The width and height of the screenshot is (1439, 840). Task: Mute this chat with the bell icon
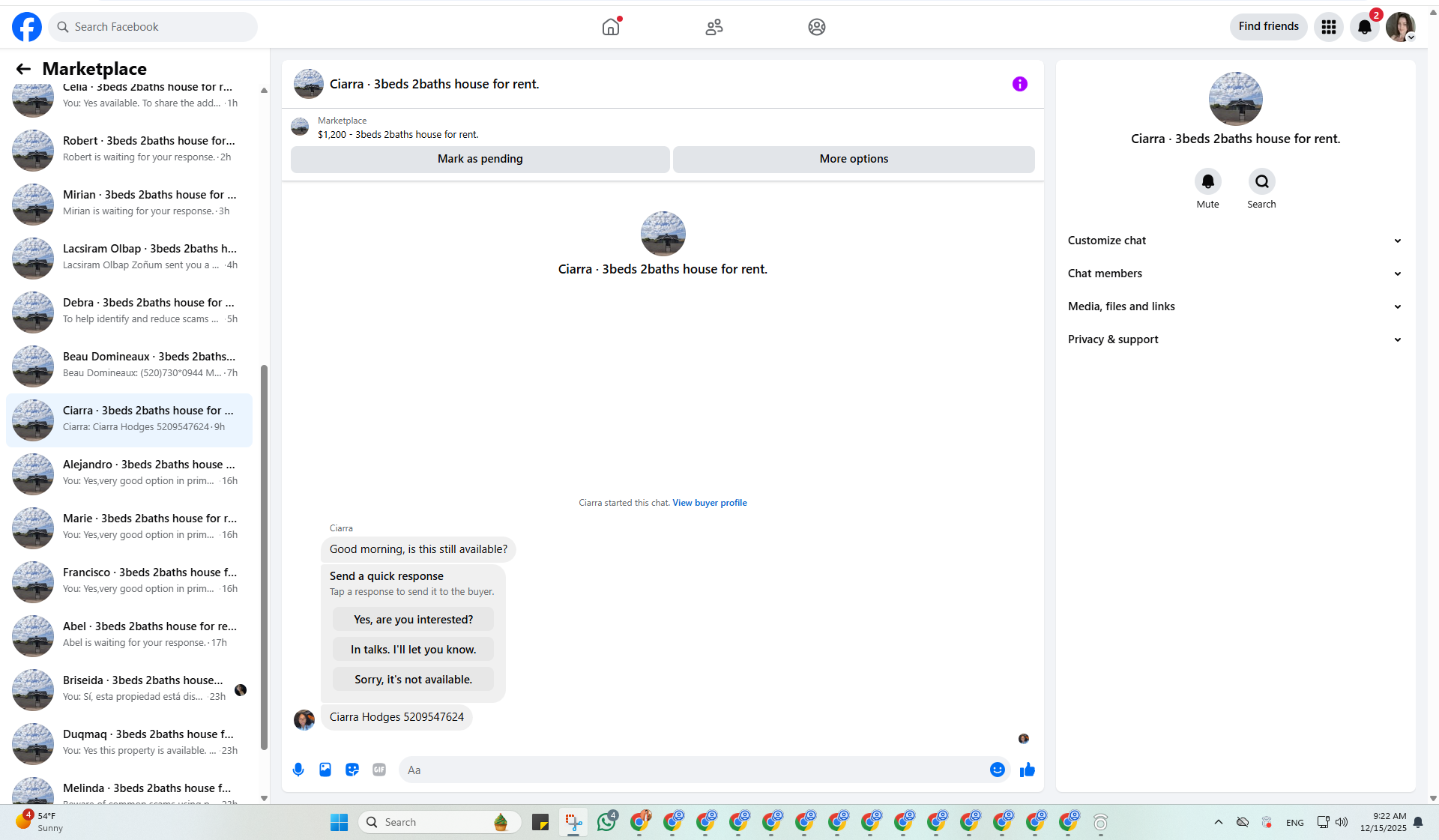click(1208, 181)
